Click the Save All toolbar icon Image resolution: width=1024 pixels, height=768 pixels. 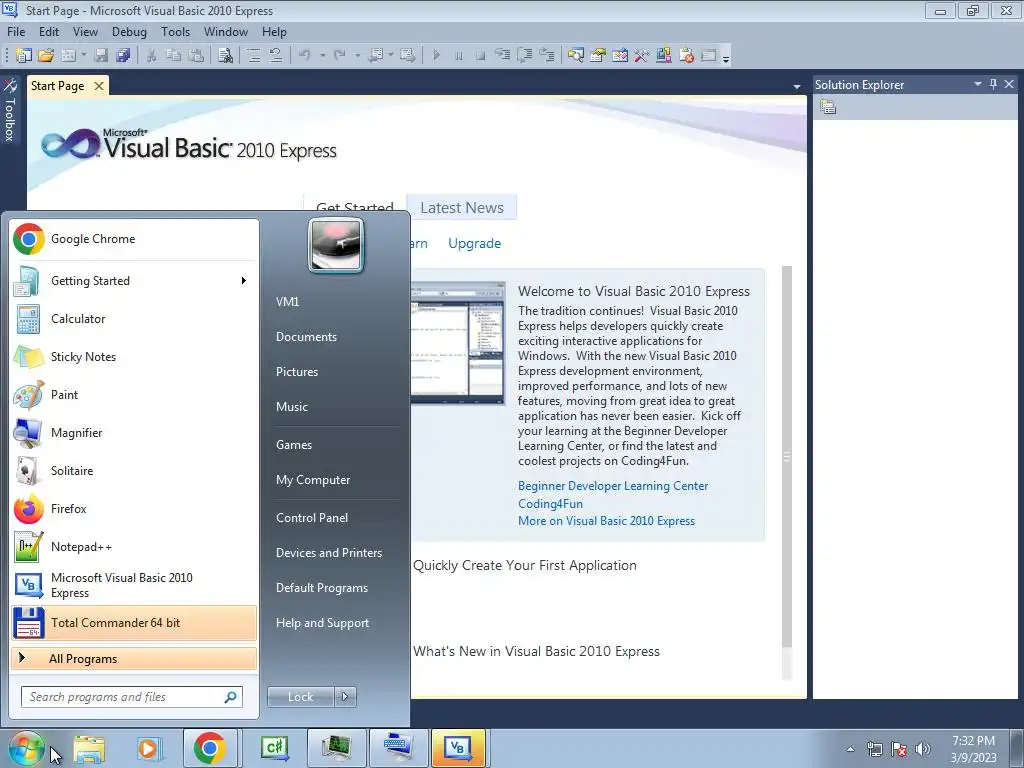(123, 56)
